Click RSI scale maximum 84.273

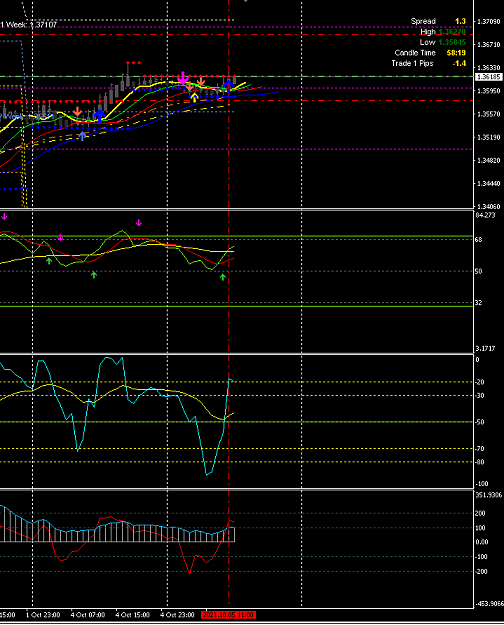coord(485,215)
